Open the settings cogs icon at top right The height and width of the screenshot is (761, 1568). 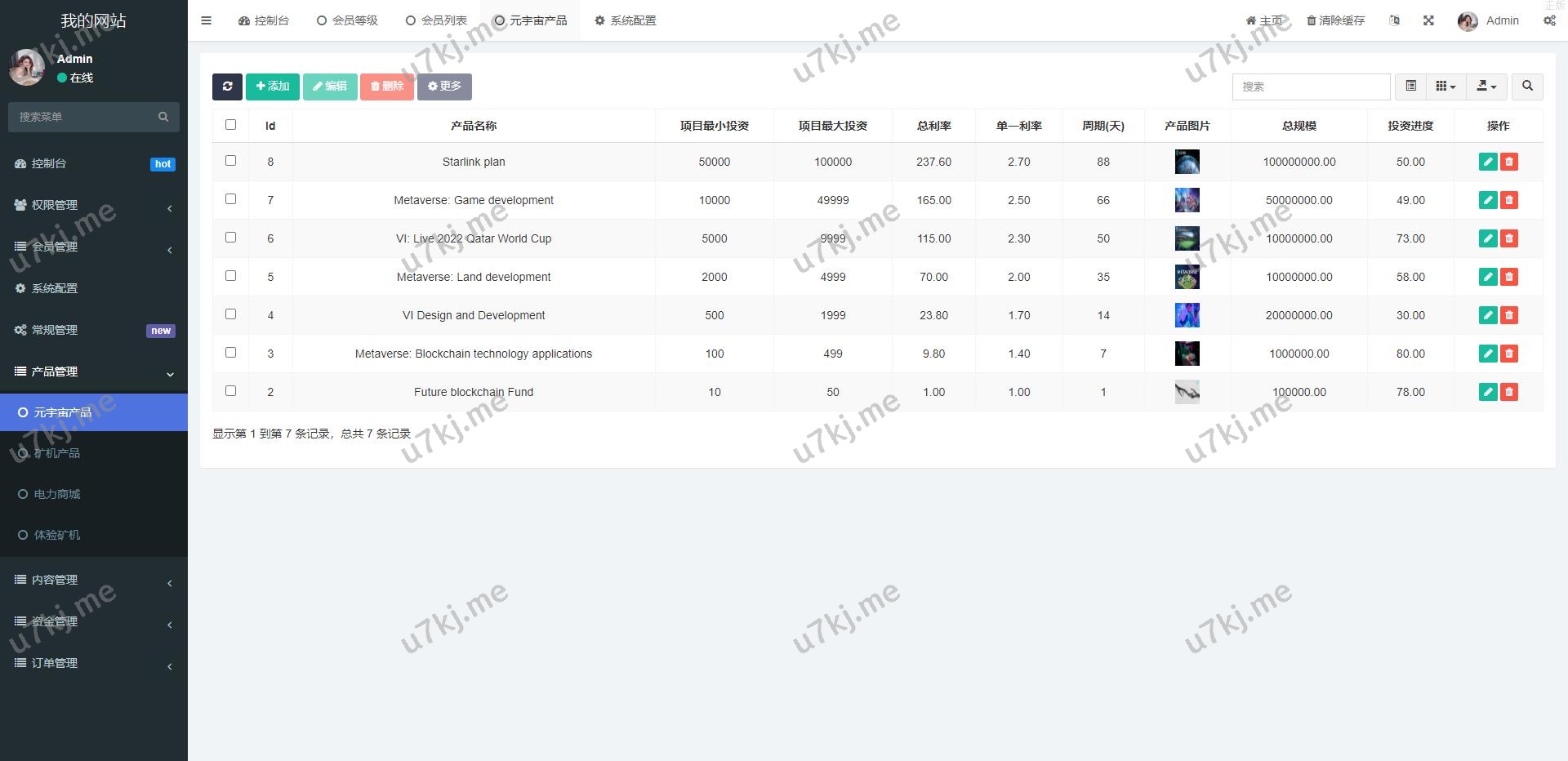[1549, 20]
